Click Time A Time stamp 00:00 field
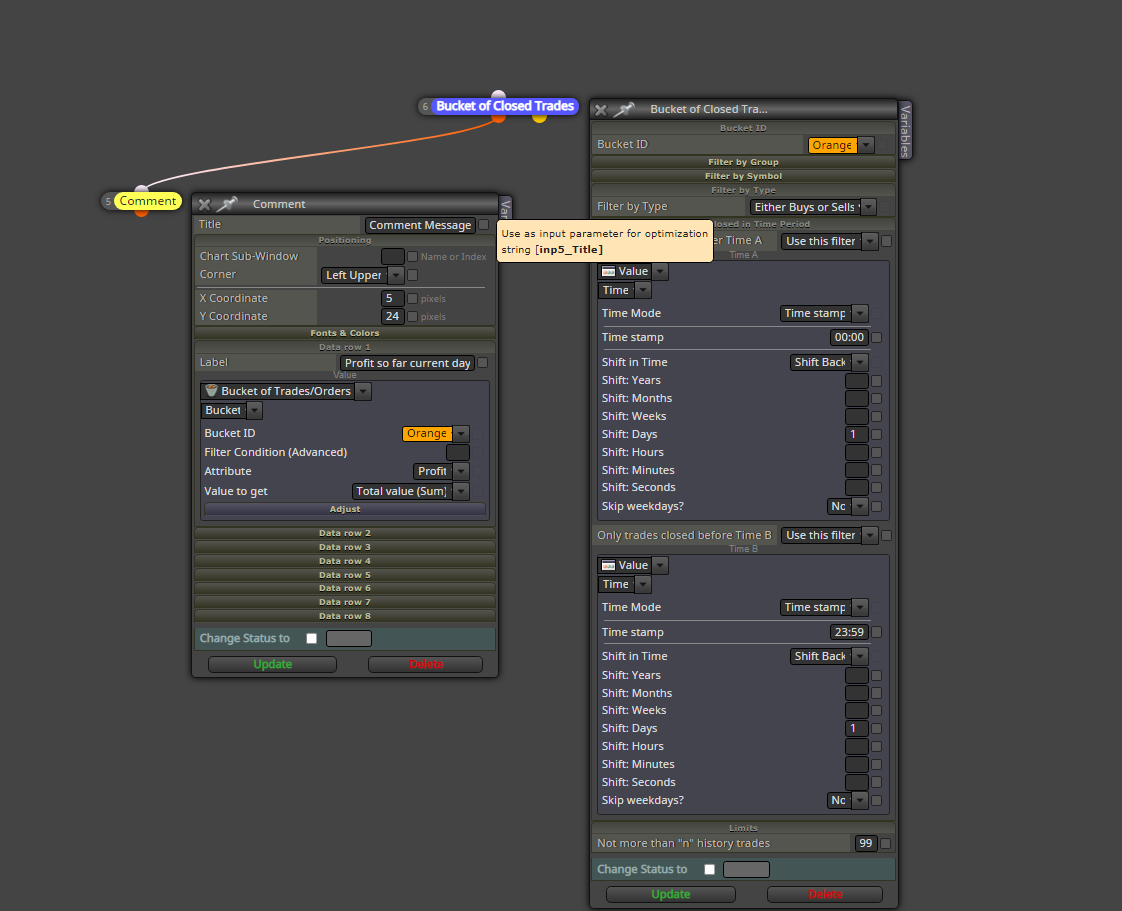Image resolution: width=1122 pixels, height=911 pixels. click(849, 337)
